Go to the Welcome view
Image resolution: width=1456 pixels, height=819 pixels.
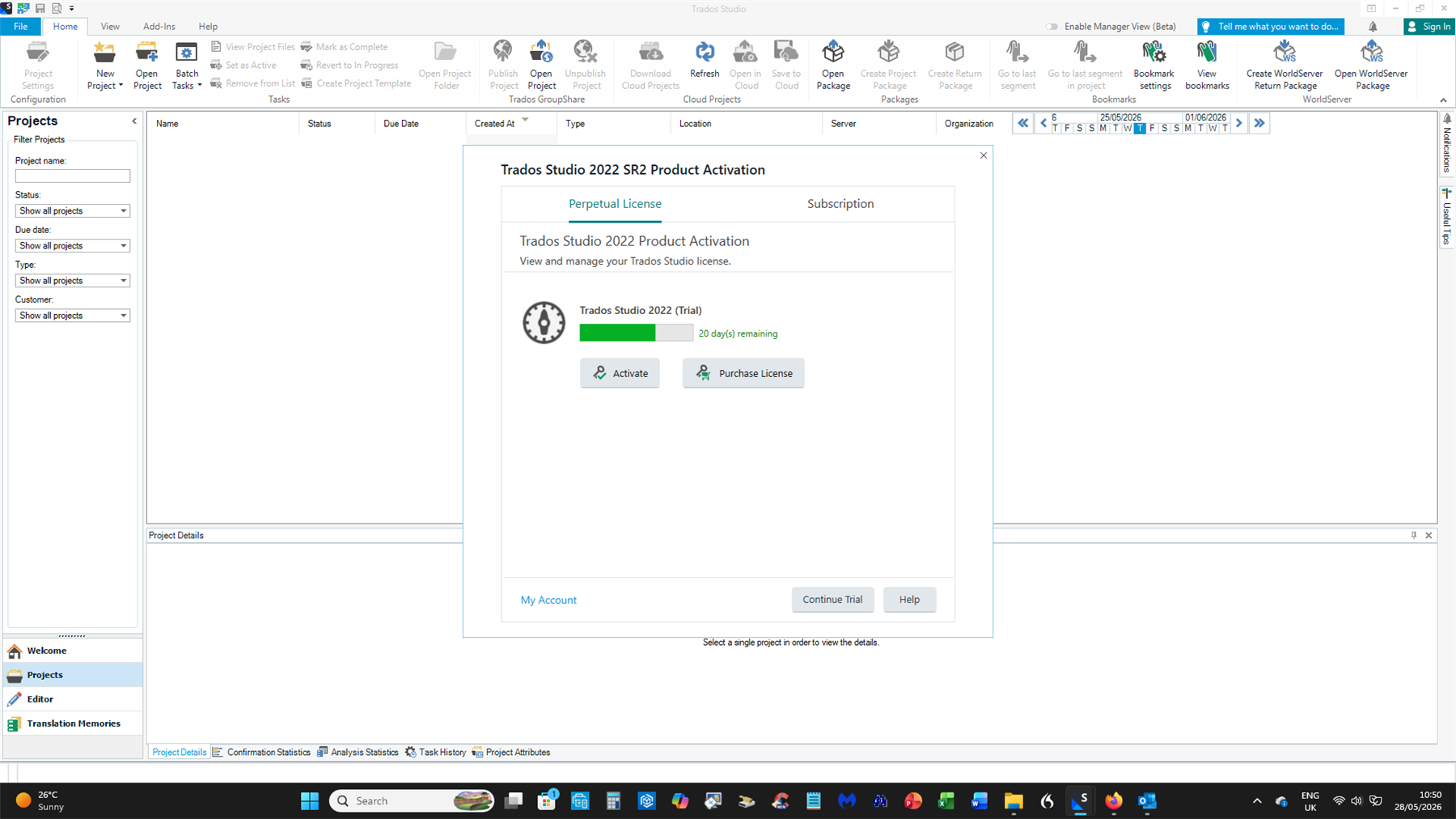coord(73,651)
